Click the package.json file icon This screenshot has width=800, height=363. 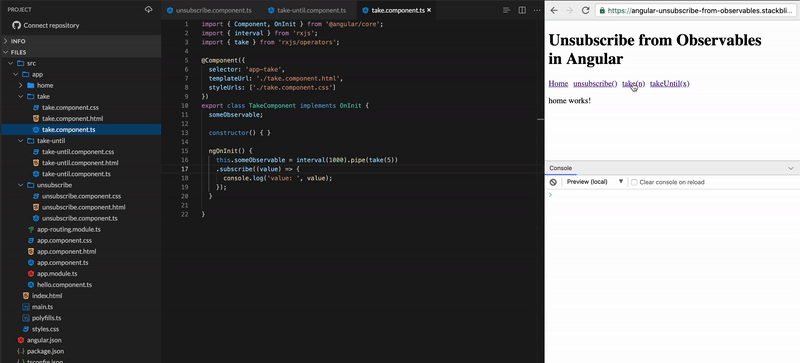20,351
